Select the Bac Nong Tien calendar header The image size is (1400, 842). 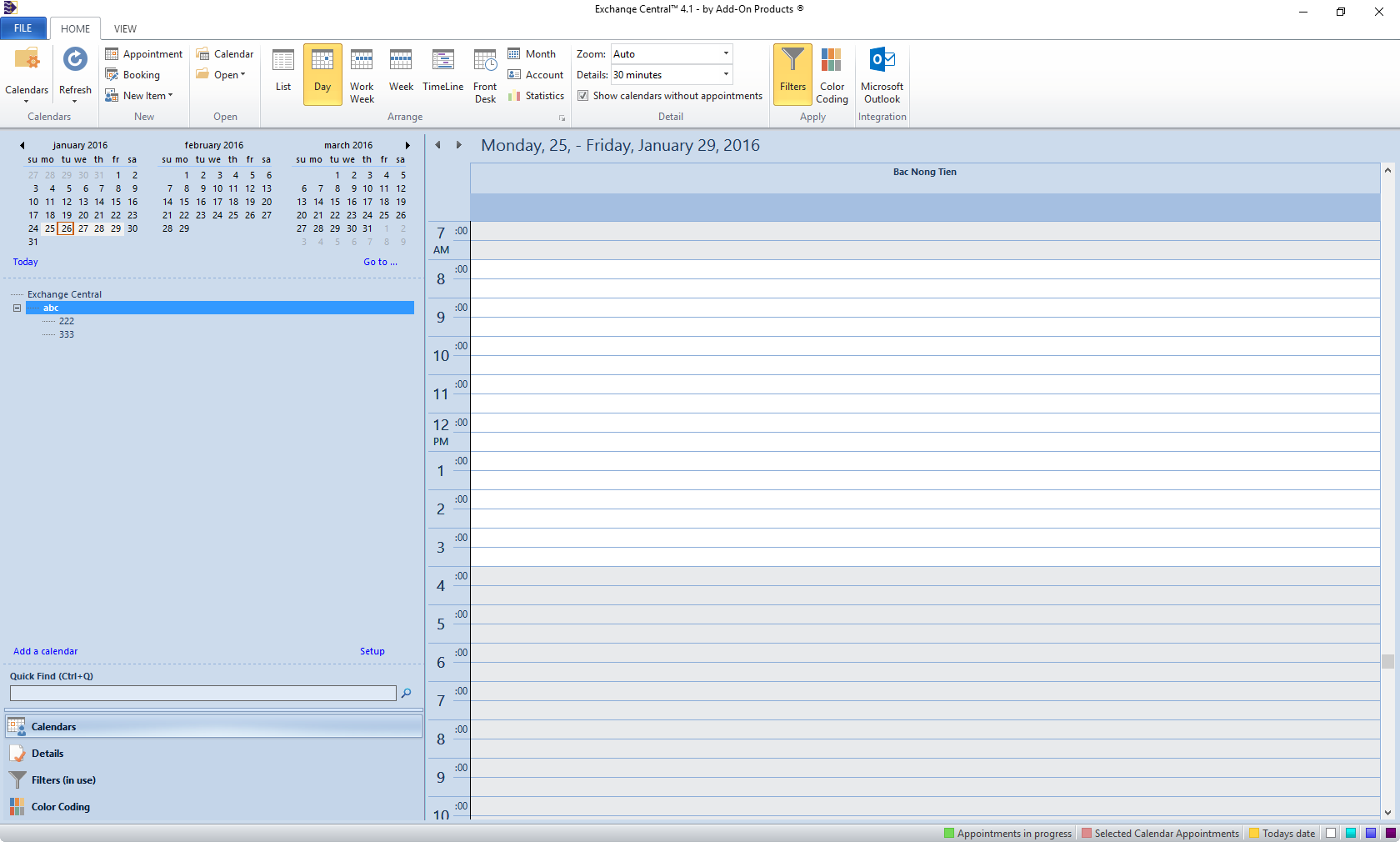[x=925, y=173]
